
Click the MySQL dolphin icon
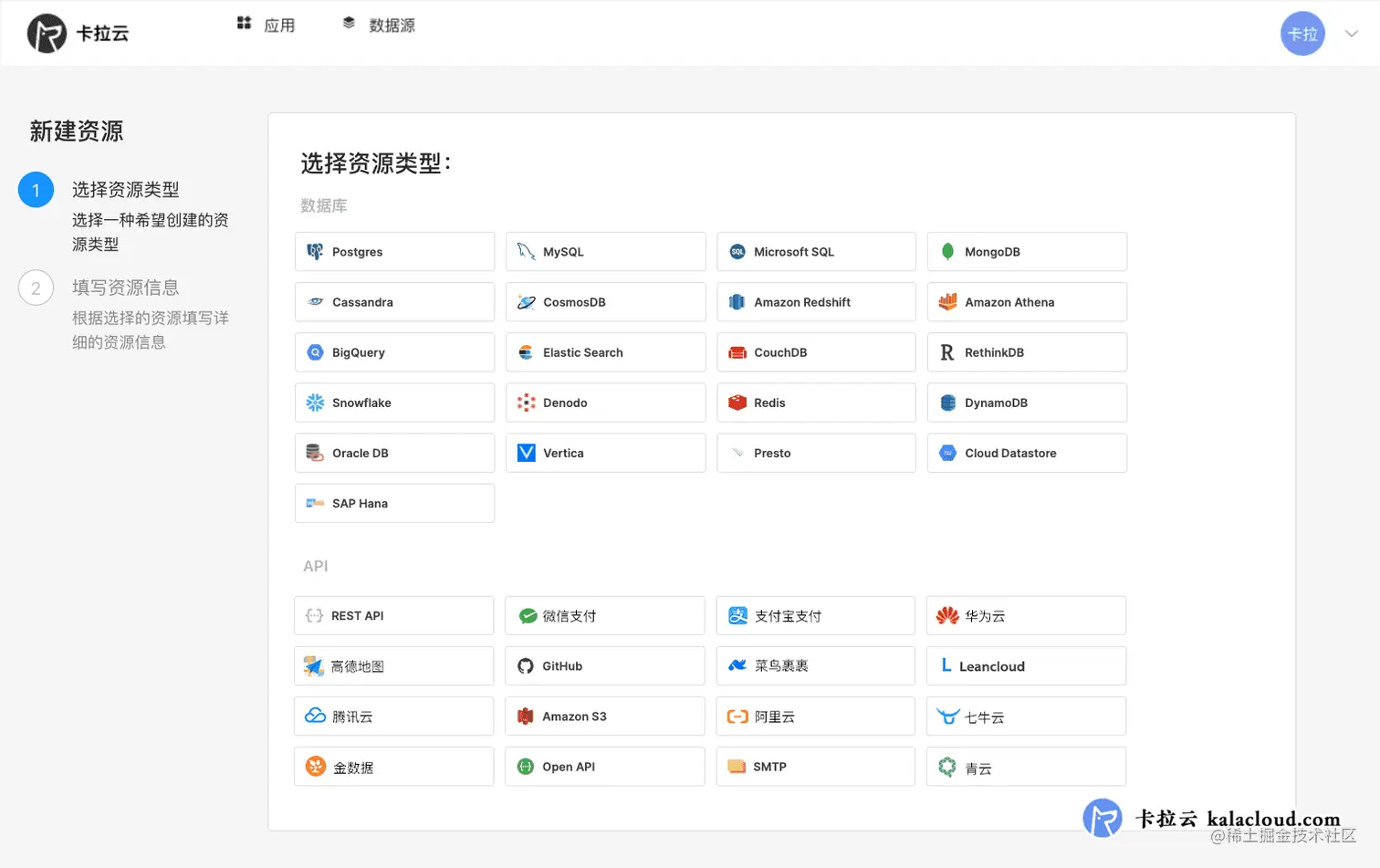coord(526,252)
